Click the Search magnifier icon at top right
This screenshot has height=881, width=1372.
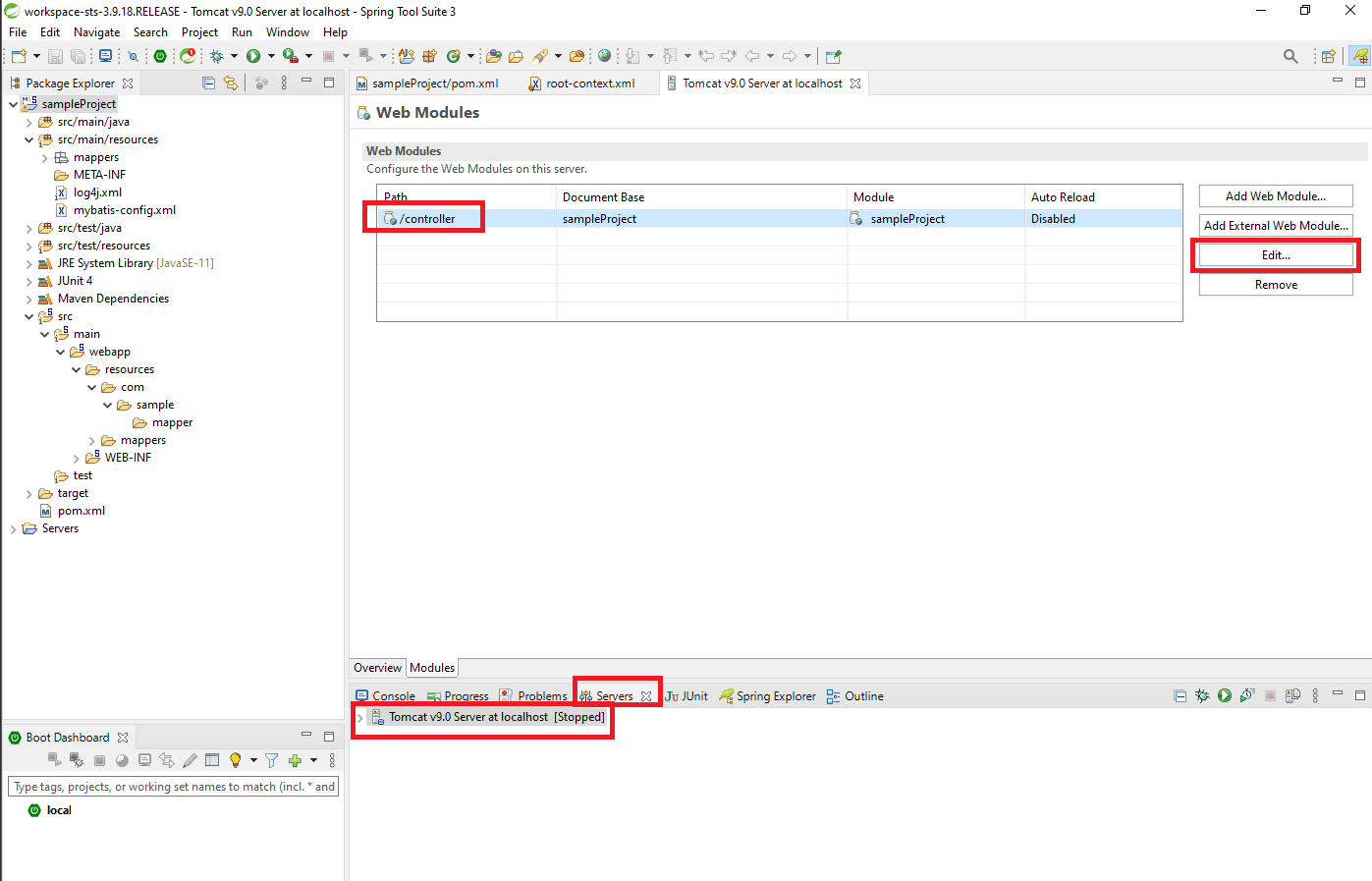click(x=1290, y=56)
